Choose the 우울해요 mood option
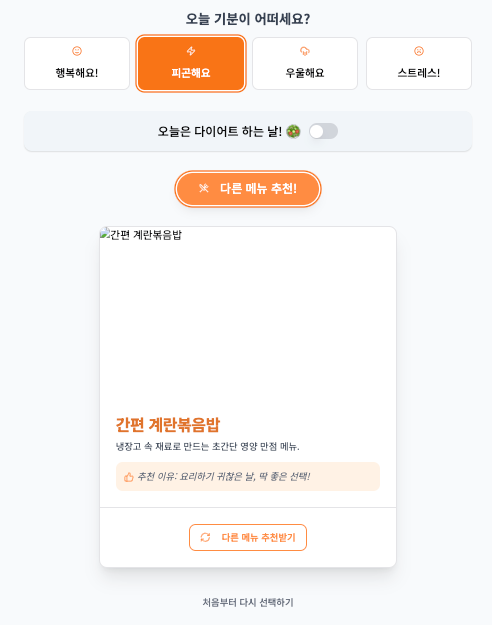492x625 pixels. 305,63
